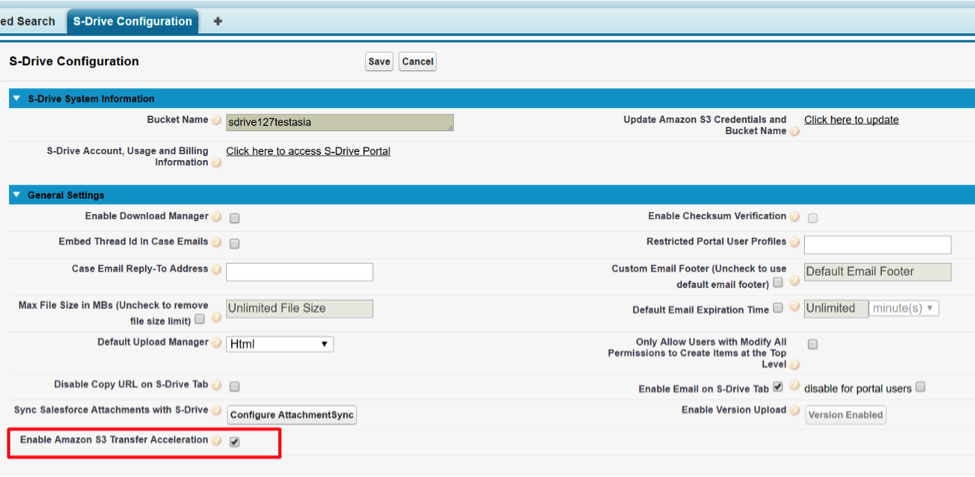This screenshot has height=477, width=975.
Task: Open help icon beside Enable Email on S-Drive Tab
Action: (x=794, y=386)
